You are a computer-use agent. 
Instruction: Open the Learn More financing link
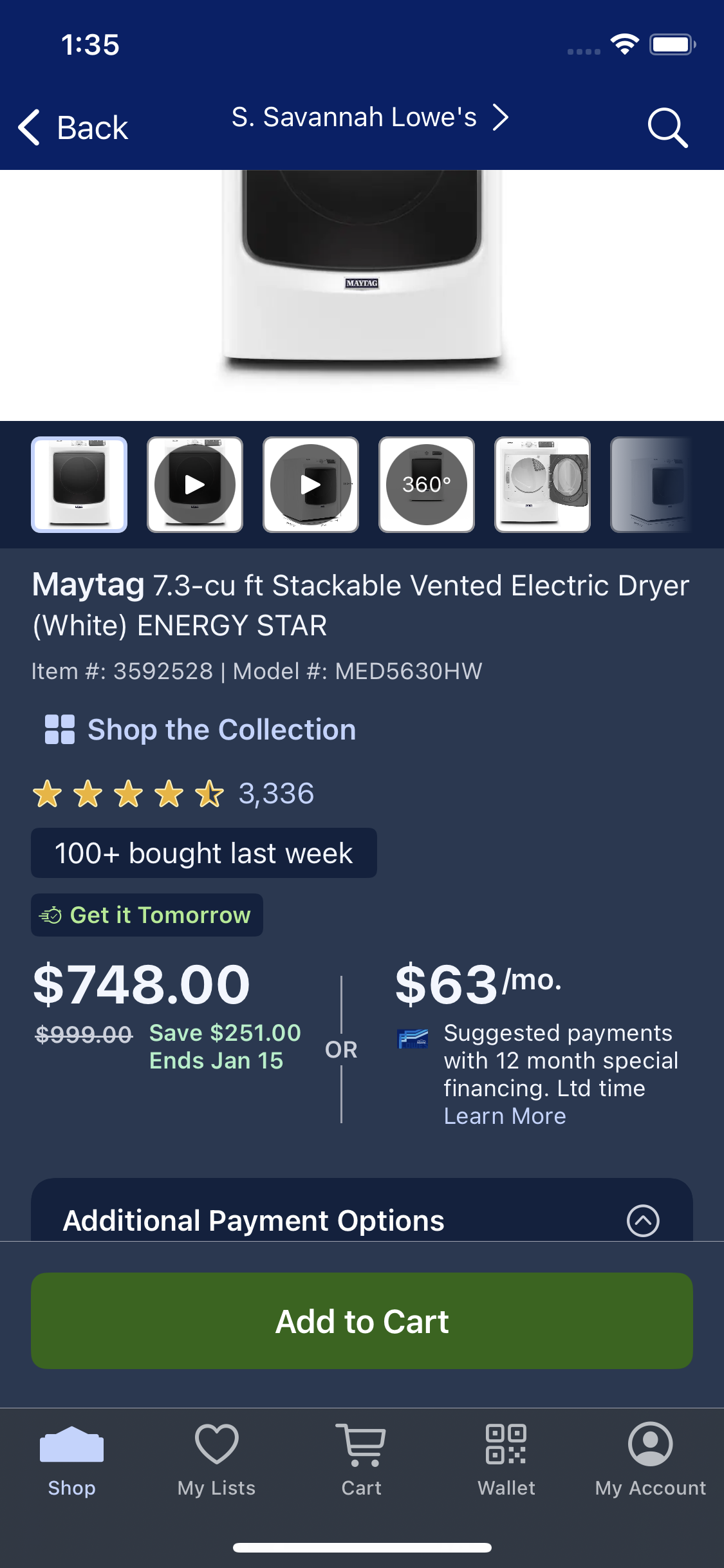(505, 1116)
